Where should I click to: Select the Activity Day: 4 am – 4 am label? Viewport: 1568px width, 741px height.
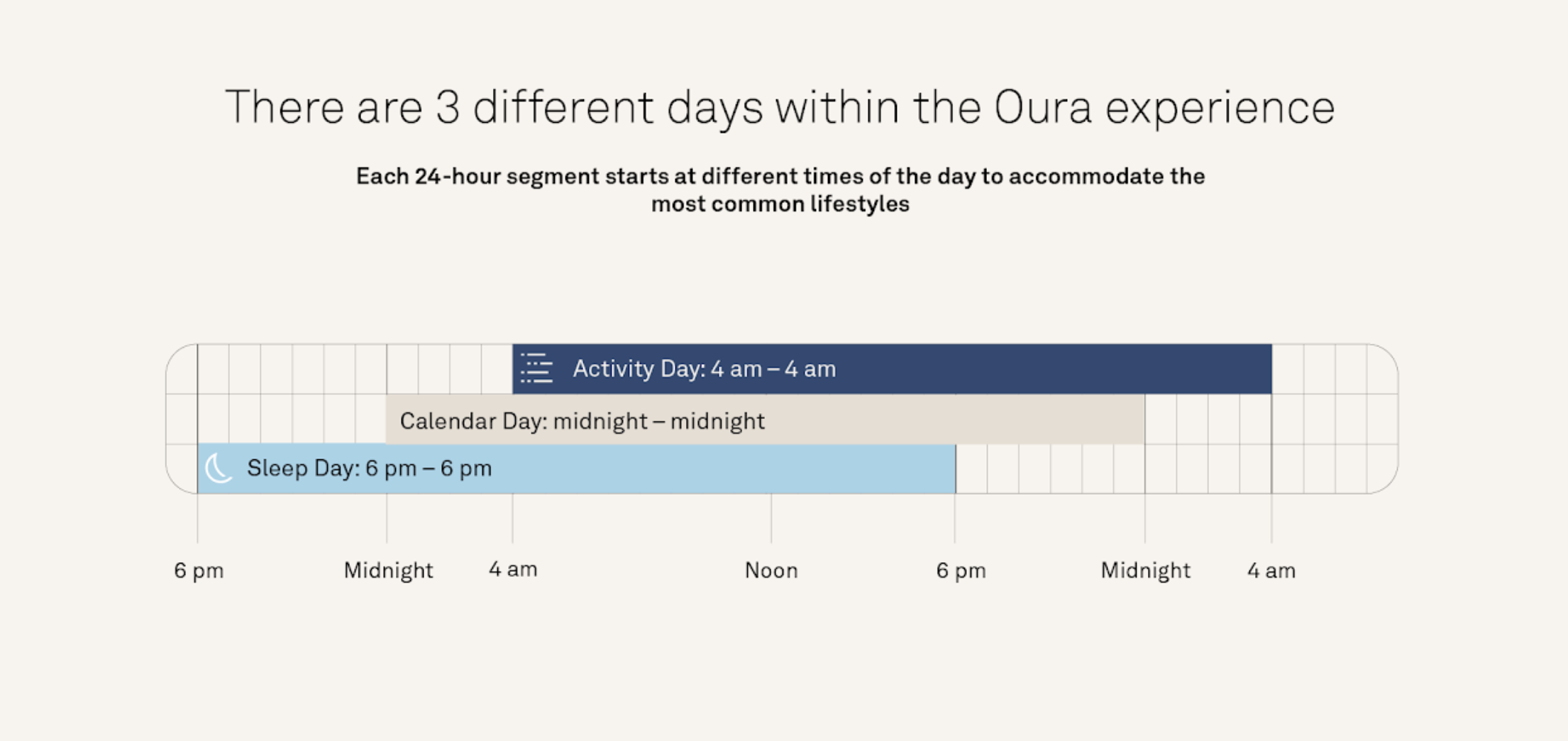pos(705,369)
